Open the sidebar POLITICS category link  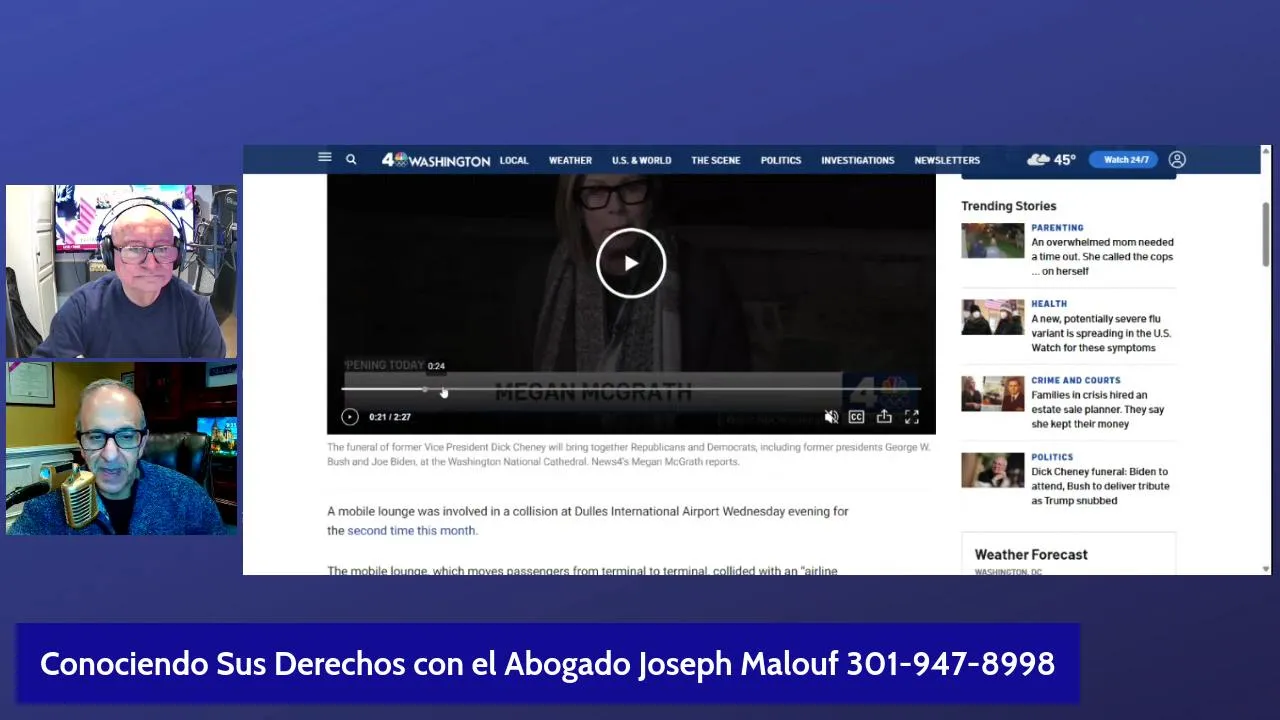(1052, 457)
